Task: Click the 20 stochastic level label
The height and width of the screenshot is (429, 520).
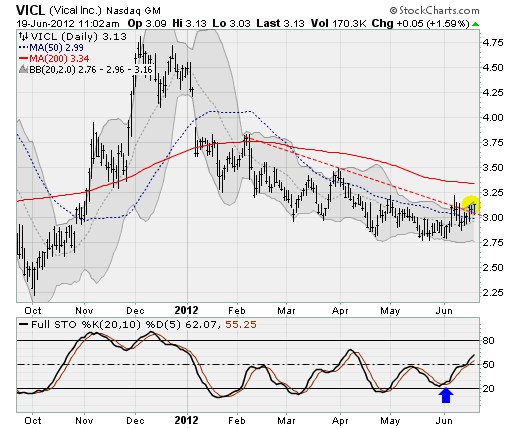Action: click(489, 389)
